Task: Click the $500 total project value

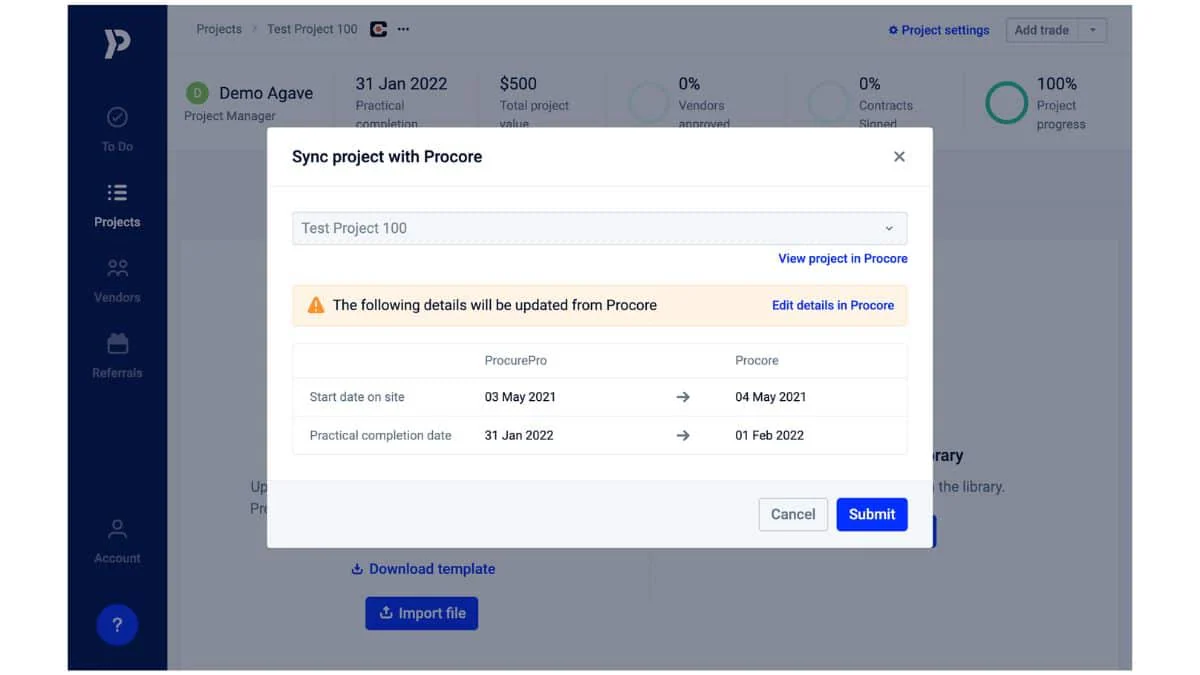Action: (518, 84)
